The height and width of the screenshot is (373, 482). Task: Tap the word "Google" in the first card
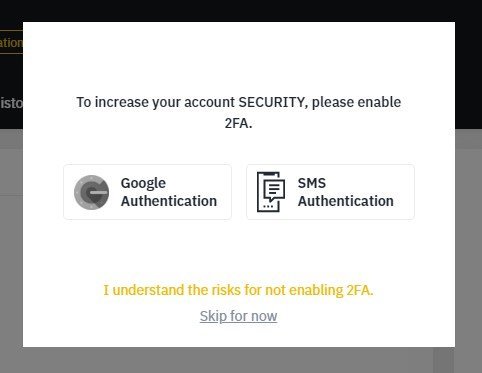pyautogui.click(x=143, y=183)
